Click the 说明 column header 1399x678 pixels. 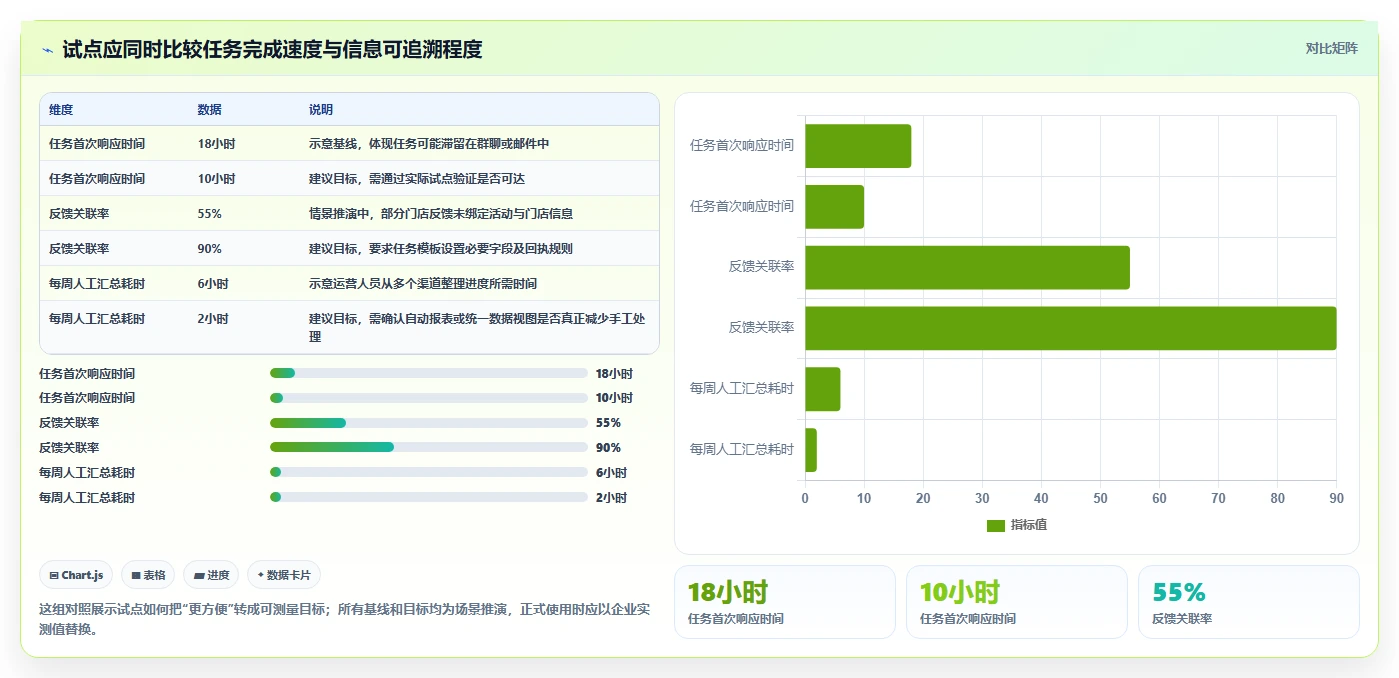321,110
